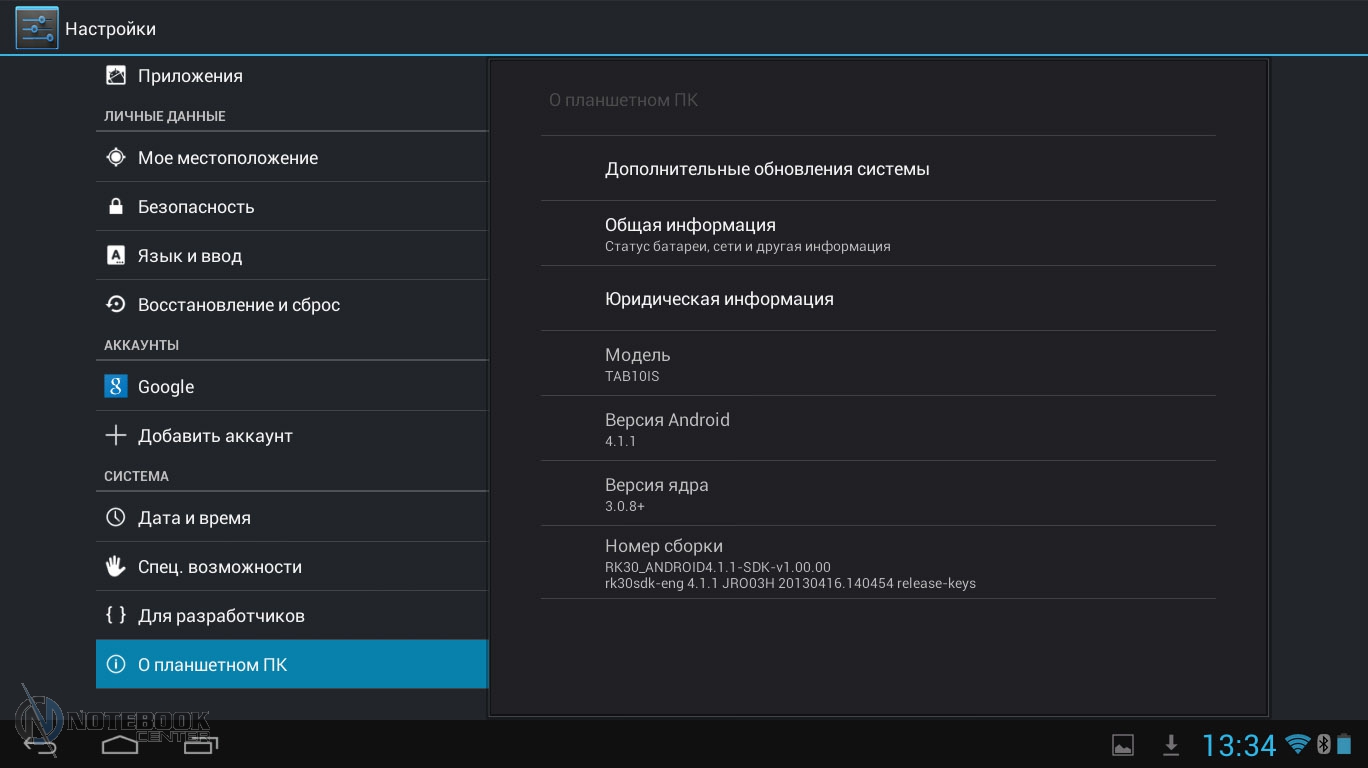
Task: Tap the Developer options braces icon
Action: pos(116,616)
